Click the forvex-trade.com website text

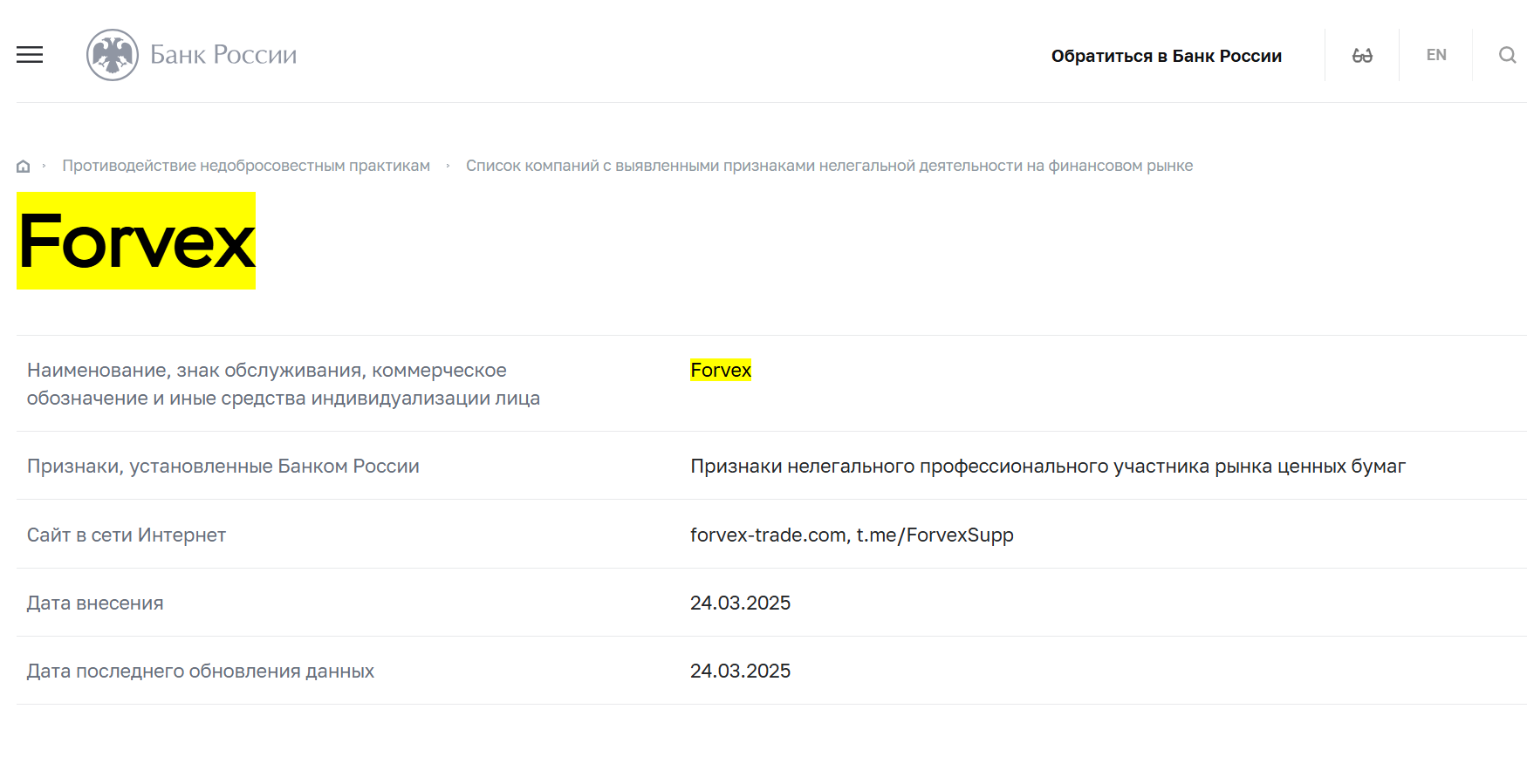click(768, 535)
